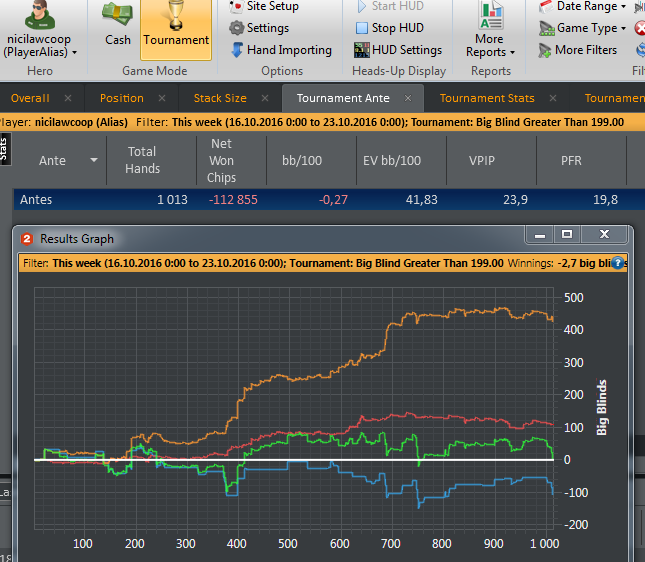
Task: Open Ante column header dropdown arrow
Action: 94,160
